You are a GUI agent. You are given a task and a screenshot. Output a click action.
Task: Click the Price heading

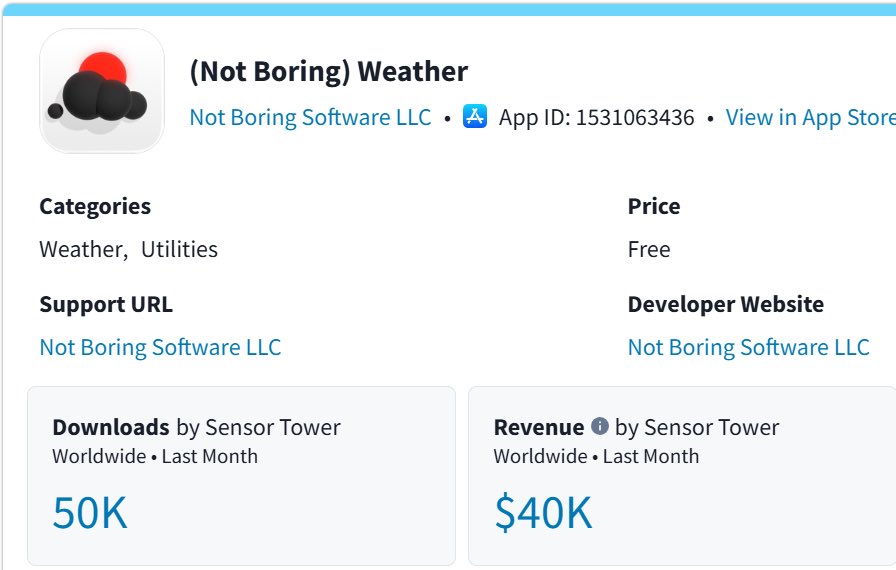coord(654,206)
